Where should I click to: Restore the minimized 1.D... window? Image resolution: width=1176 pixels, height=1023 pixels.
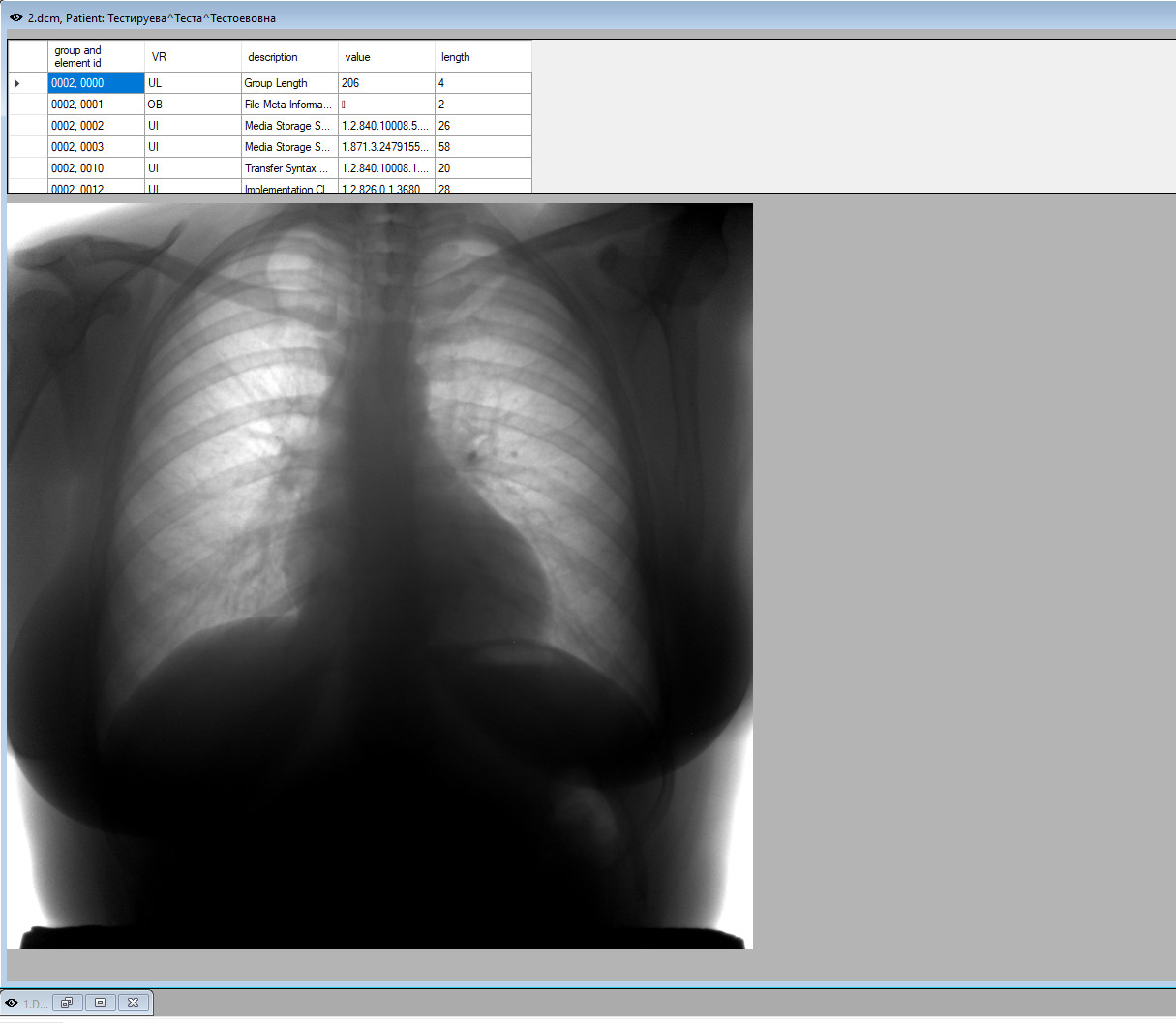coord(67,1002)
